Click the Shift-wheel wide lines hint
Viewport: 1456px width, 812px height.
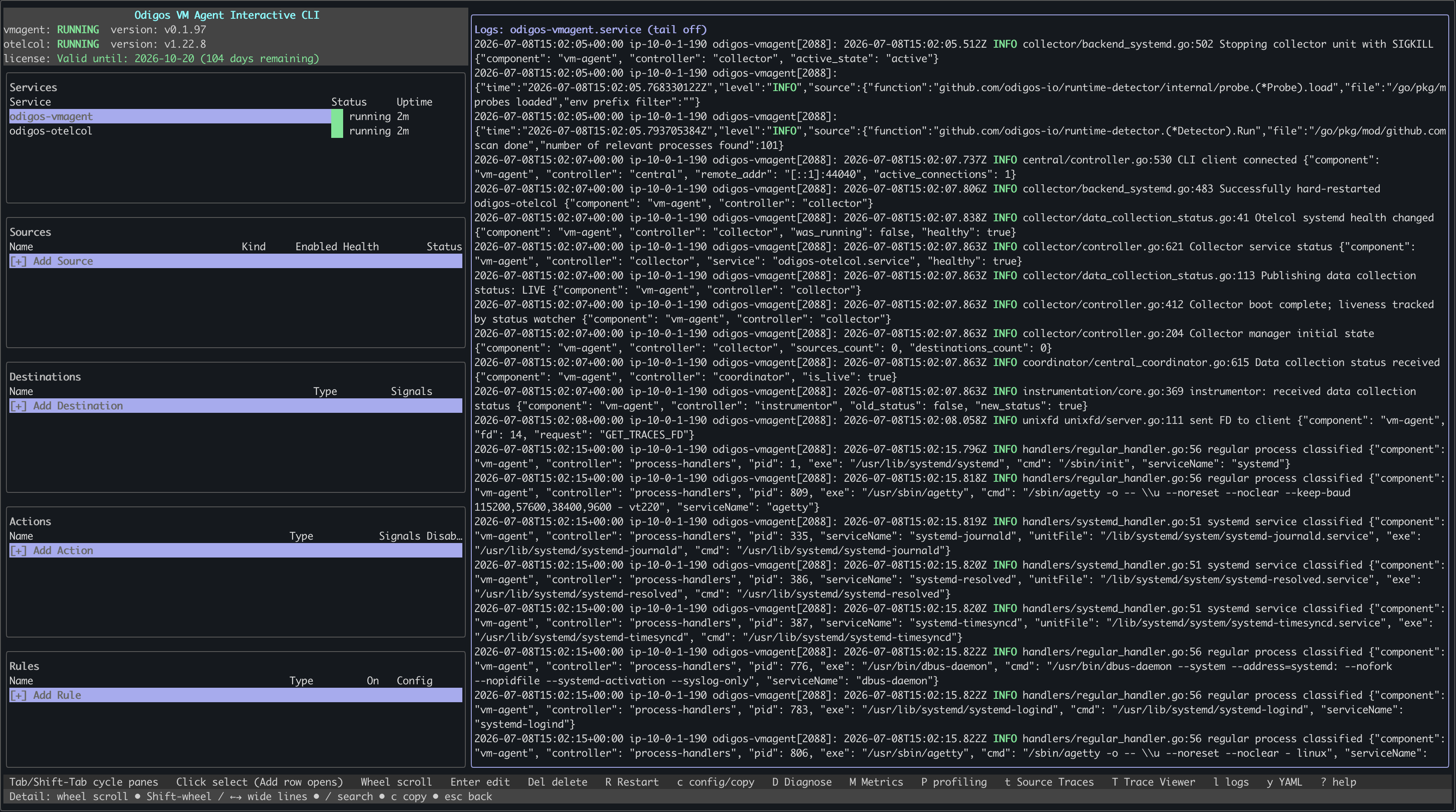click(x=226, y=797)
